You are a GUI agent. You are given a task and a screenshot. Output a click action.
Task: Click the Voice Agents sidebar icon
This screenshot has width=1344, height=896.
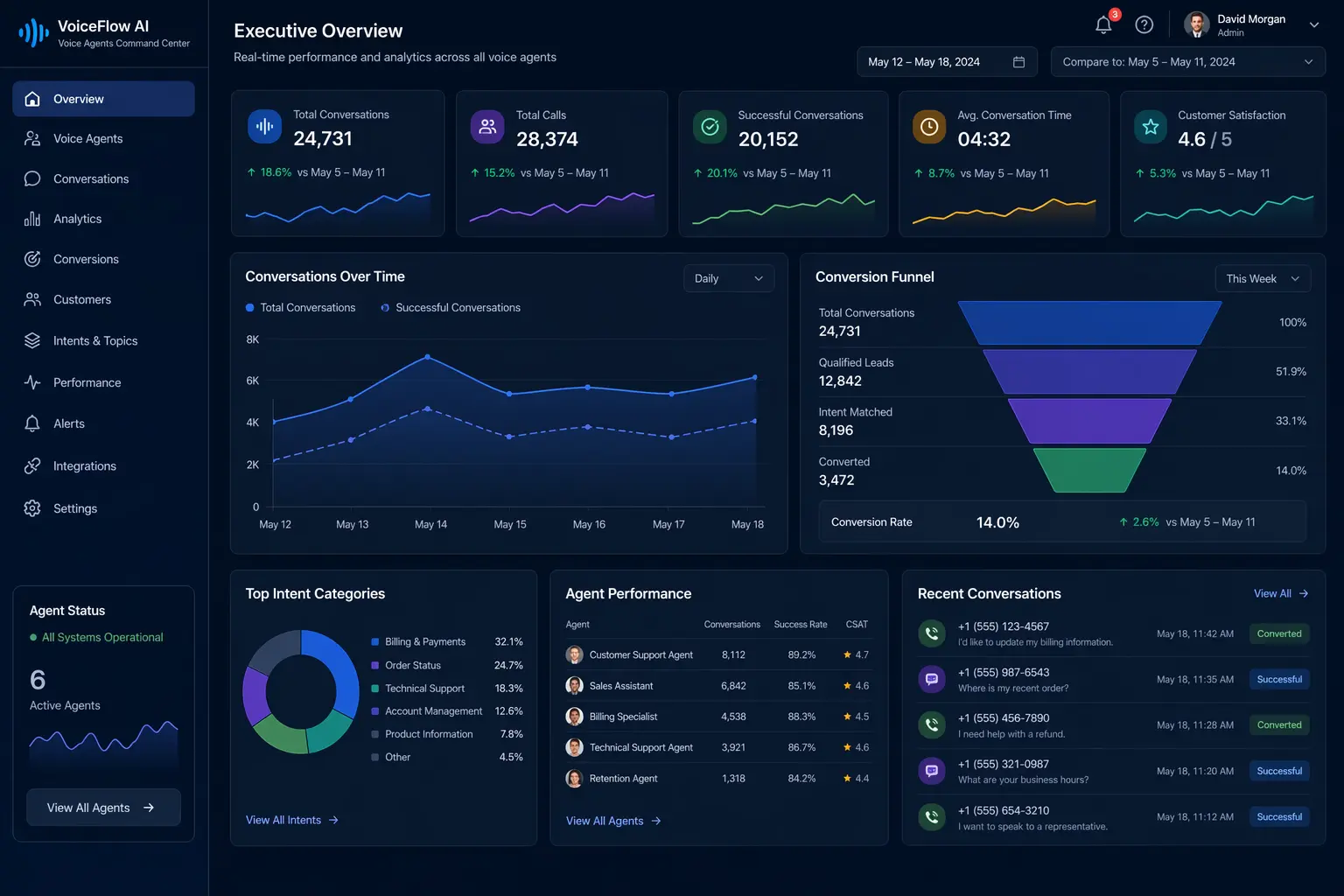coord(32,138)
